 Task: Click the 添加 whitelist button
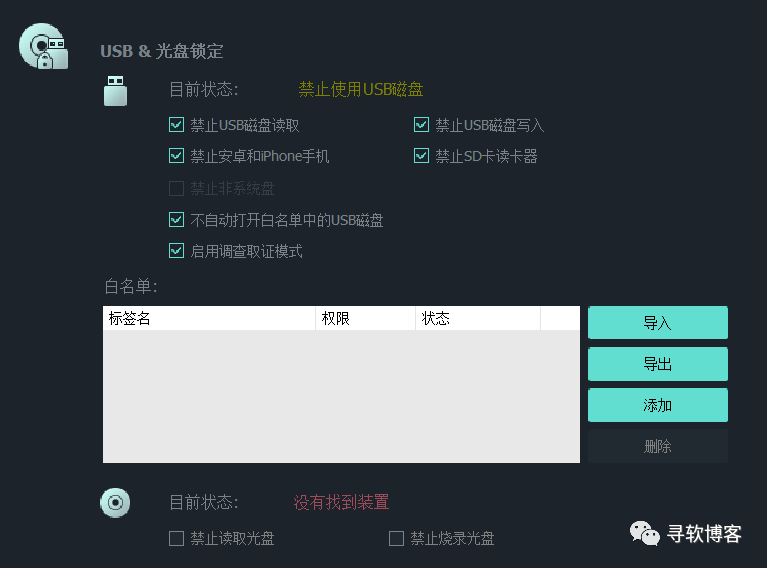pos(657,405)
